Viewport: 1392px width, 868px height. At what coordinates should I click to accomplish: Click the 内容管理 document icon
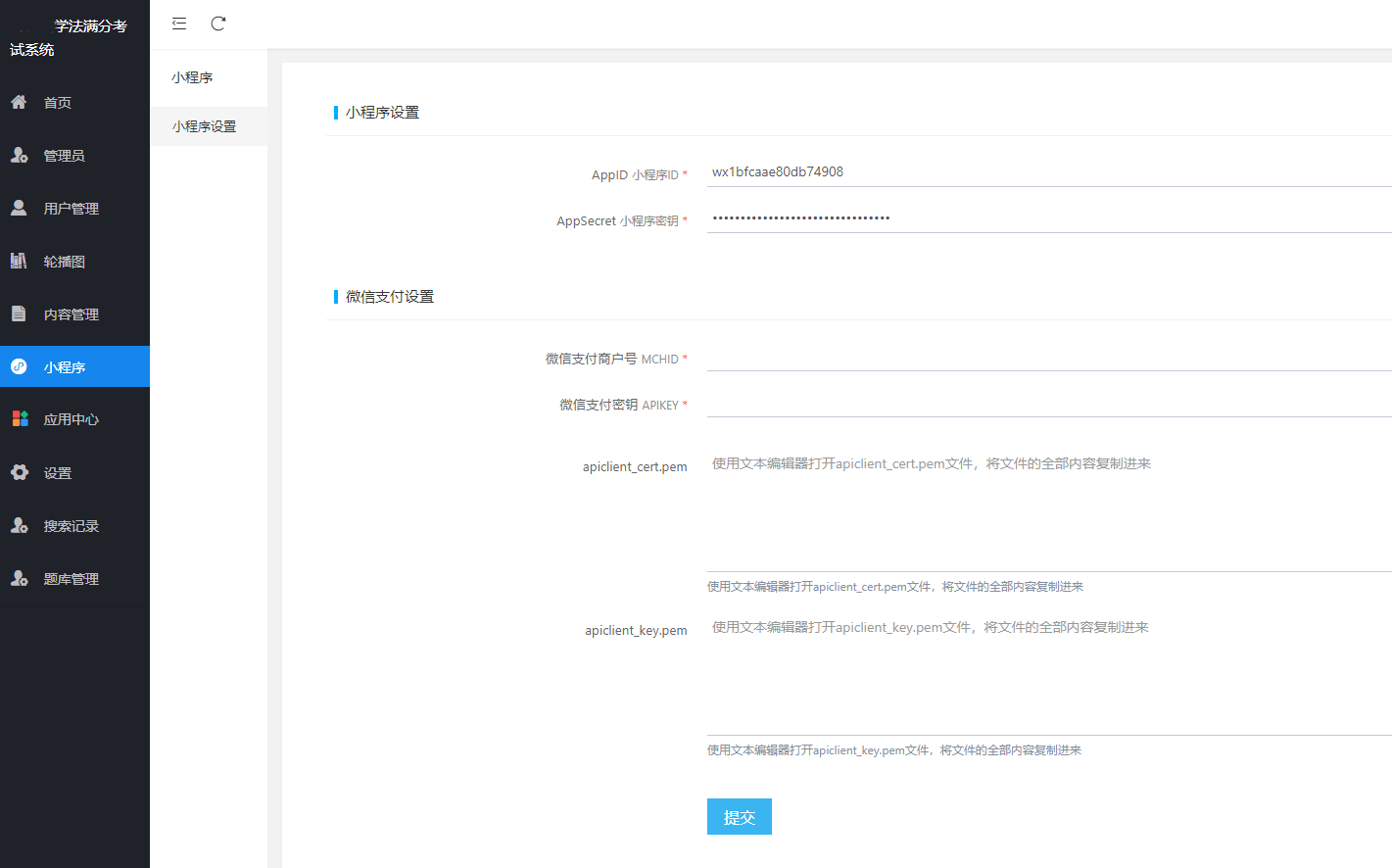[x=19, y=313]
